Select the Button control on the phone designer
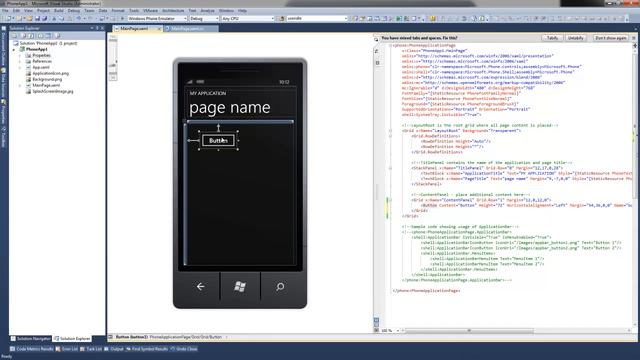640x360 pixels. click(218, 140)
